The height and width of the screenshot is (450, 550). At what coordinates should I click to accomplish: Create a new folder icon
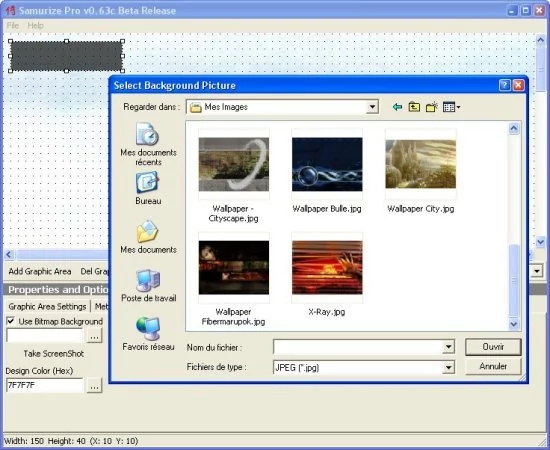[432, 107]
